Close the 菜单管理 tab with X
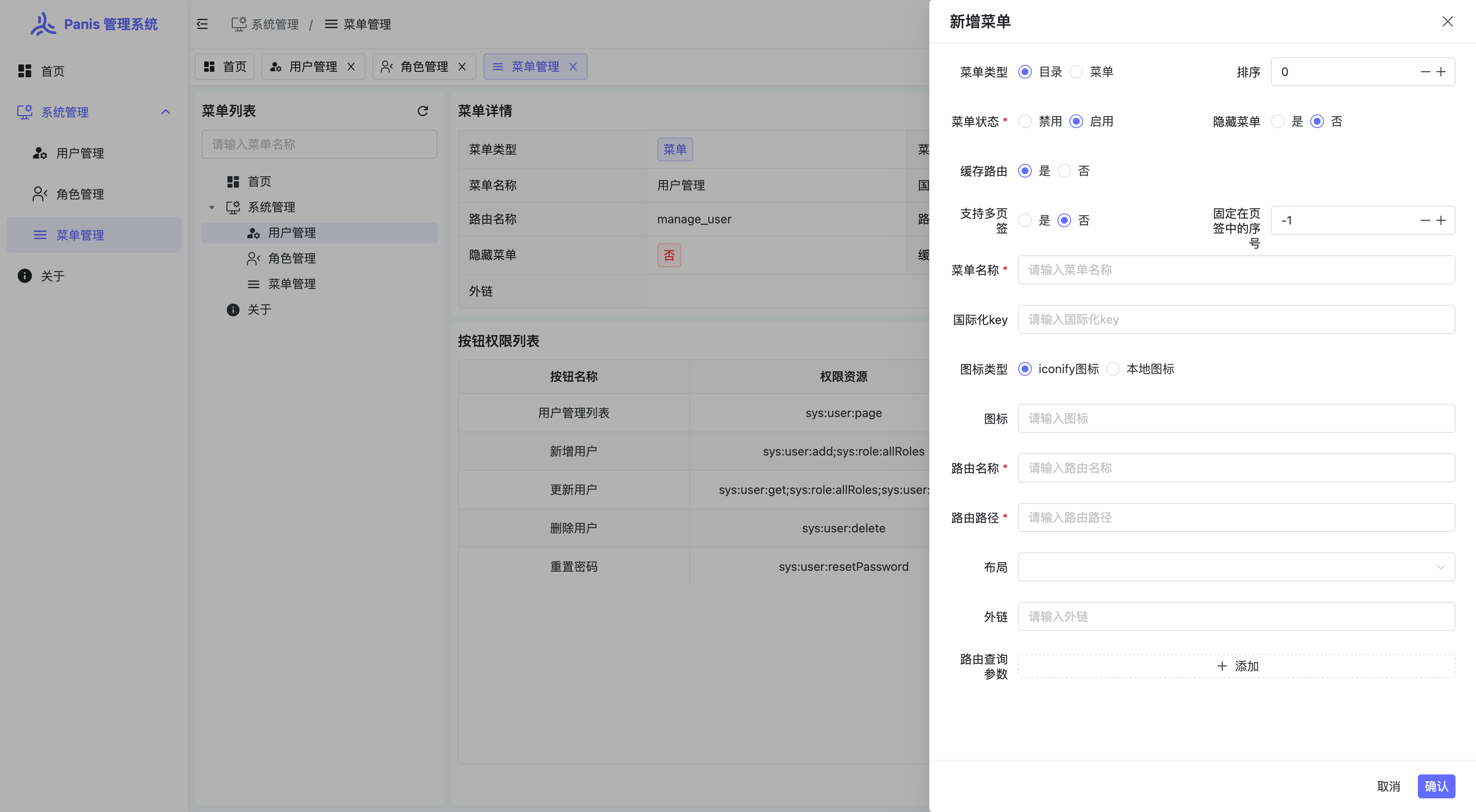The width and height of the screenshot is (1476, 812). click(573, 67)
